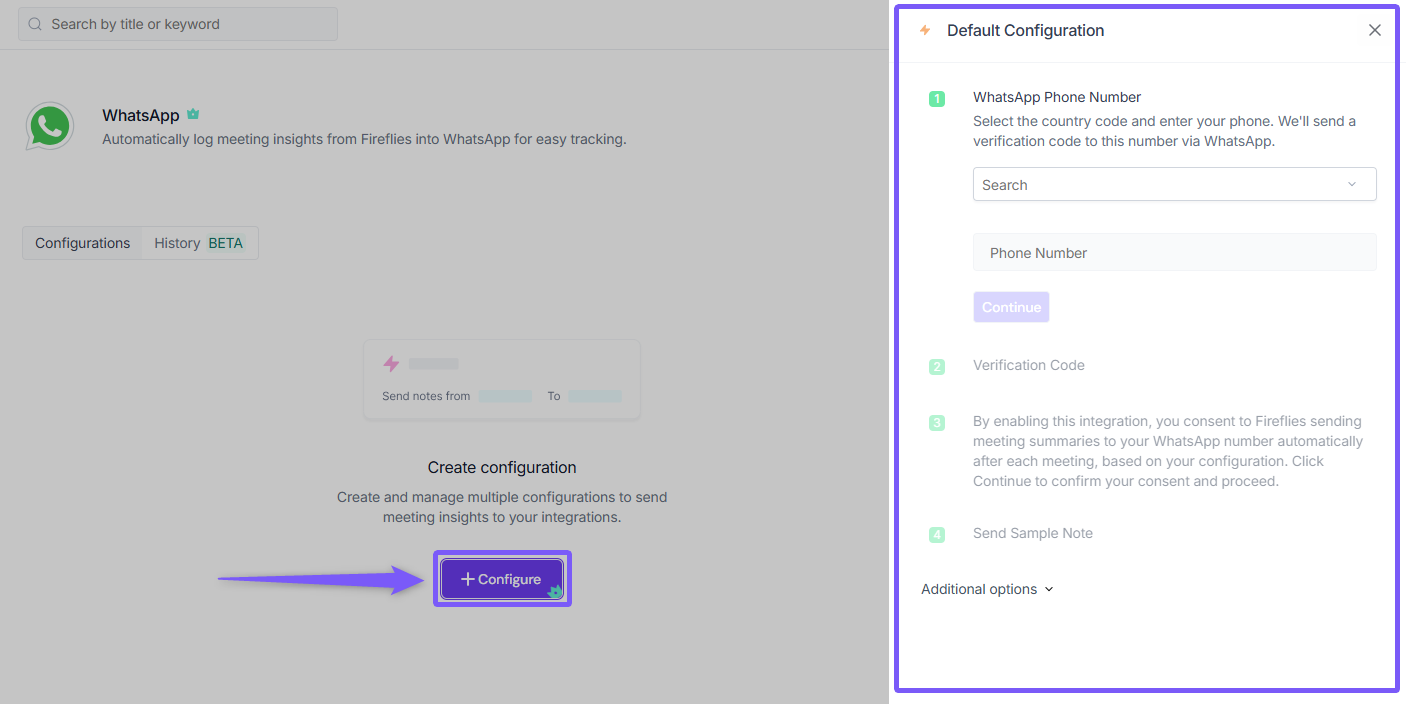Click the Verification Code step label
The image size is (1406, 704).
point(1029,365)
